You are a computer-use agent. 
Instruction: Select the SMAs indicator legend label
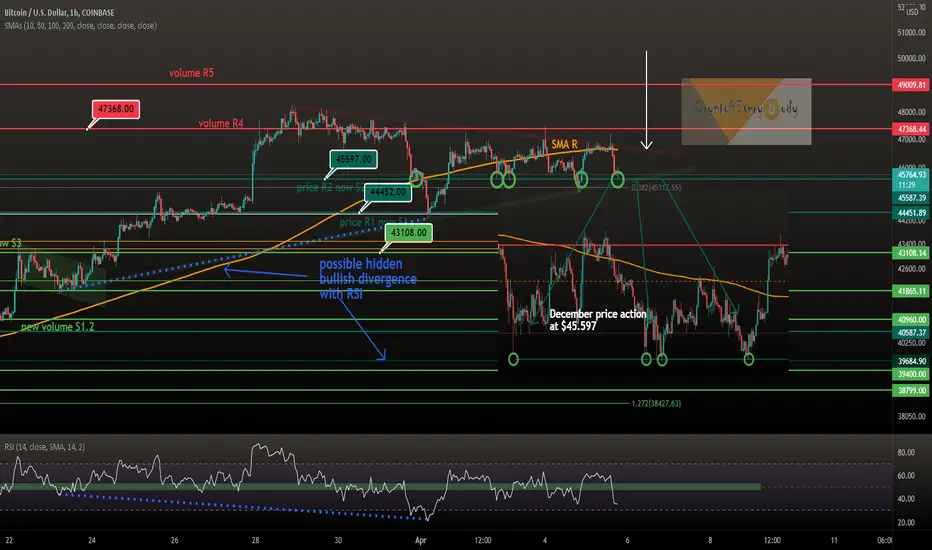point(80,26)
